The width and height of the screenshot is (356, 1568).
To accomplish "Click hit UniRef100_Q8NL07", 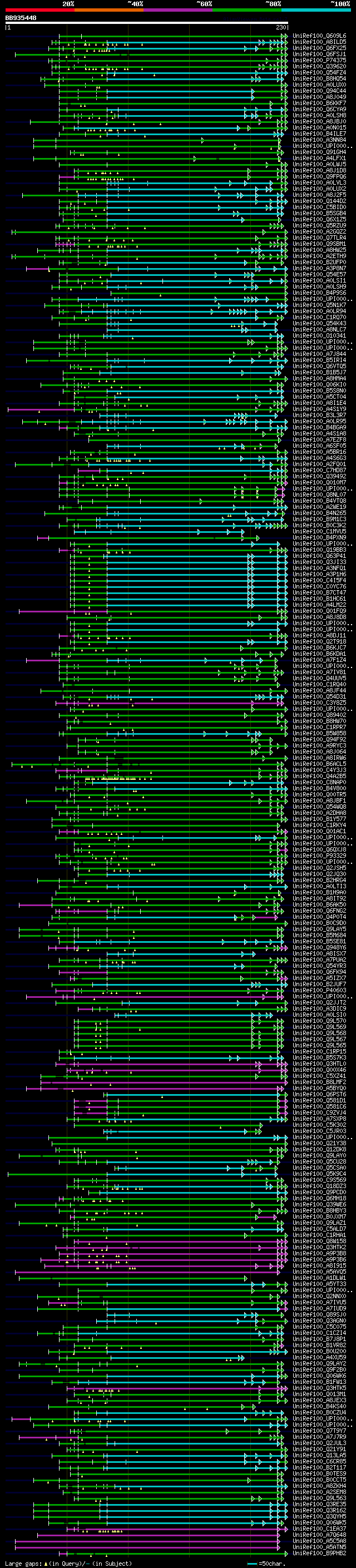I will (x=319, y=494).
